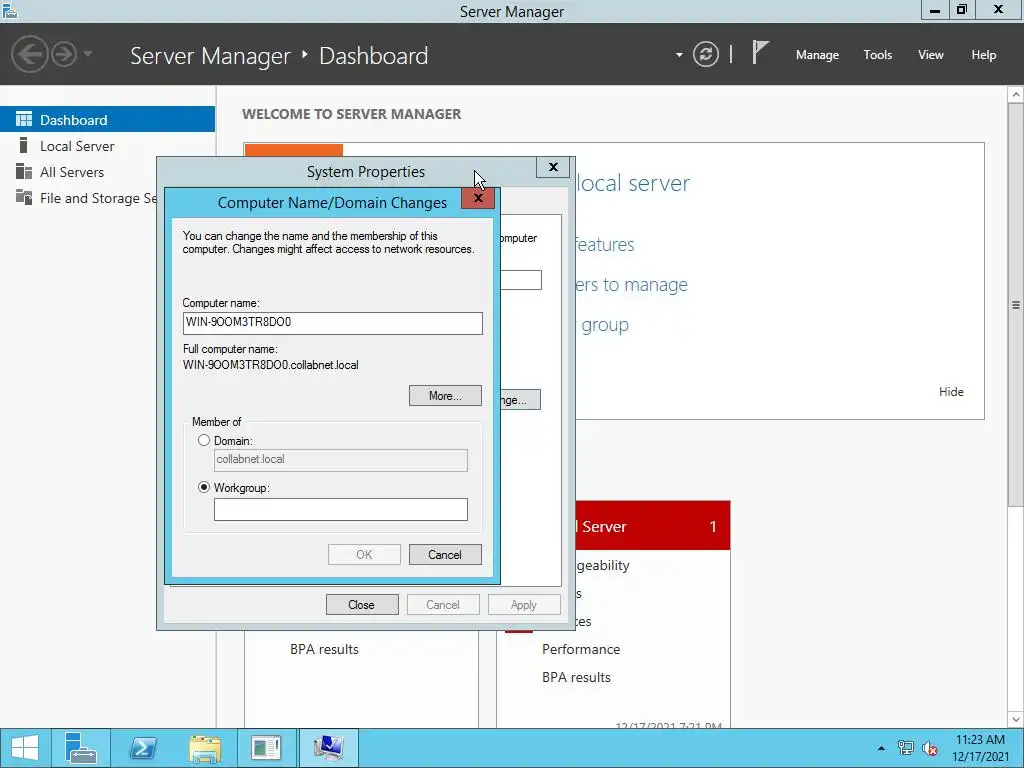Select Local Server in the sidebar
Image resolution: width=1024 pixels, height=768 pixels.
pos(107,146)
